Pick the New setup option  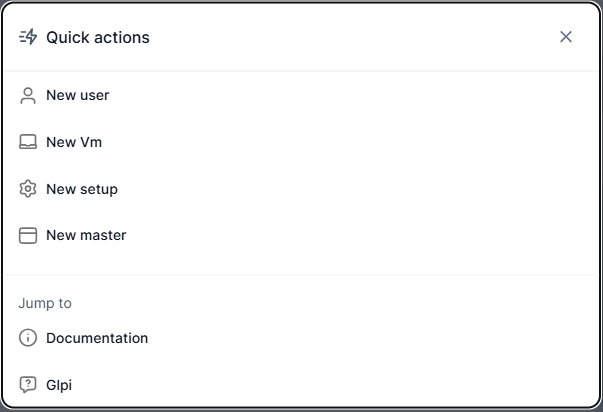pos(301,189)
